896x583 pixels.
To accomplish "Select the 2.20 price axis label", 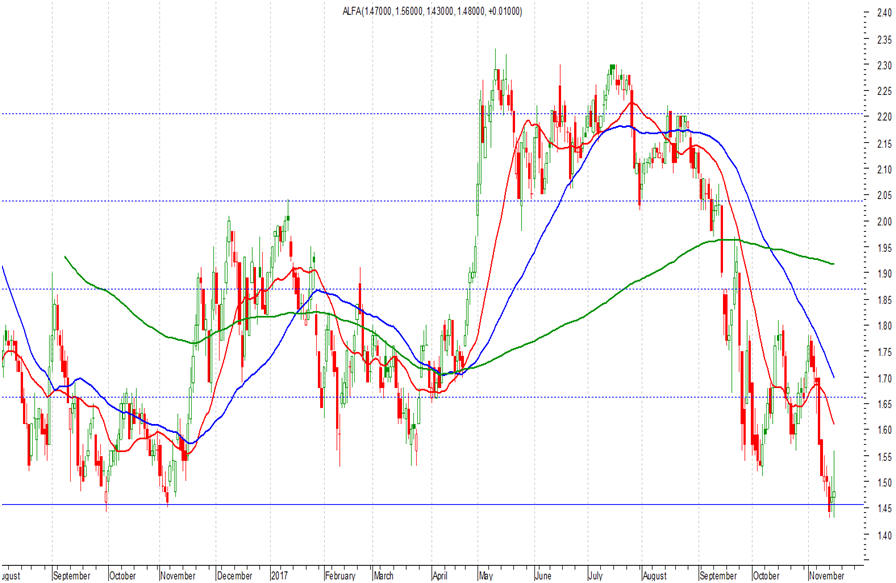I will pos(883,117).
